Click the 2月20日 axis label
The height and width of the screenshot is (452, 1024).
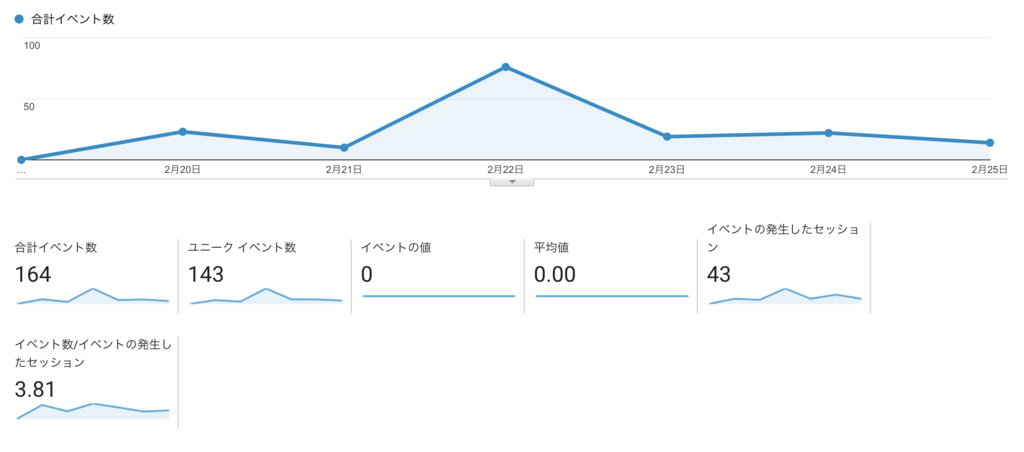point(182,169)
